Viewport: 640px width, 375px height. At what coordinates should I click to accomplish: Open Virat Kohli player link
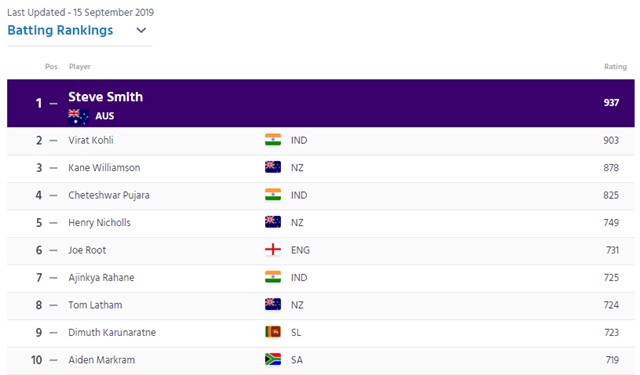click(x=91, y=140)
